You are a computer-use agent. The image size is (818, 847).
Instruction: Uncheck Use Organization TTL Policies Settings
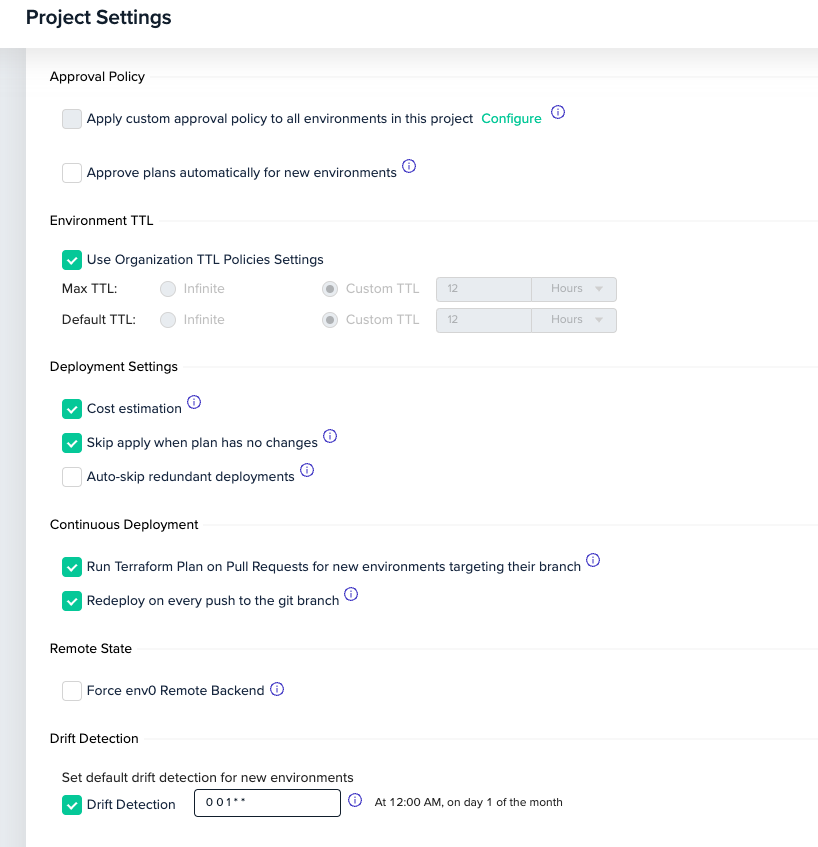(72, 260)
